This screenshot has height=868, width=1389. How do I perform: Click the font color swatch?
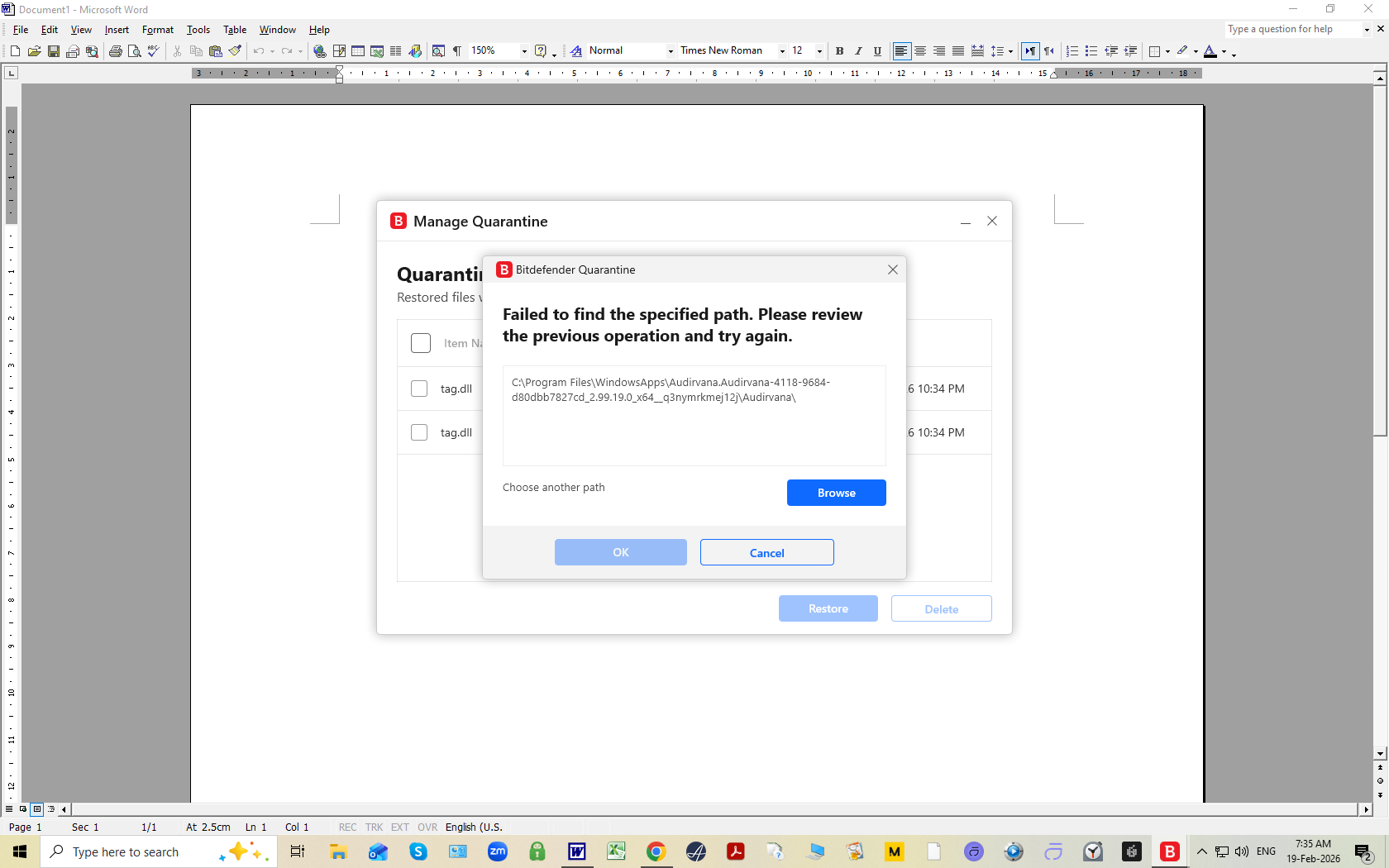(x=1210, y=51)
